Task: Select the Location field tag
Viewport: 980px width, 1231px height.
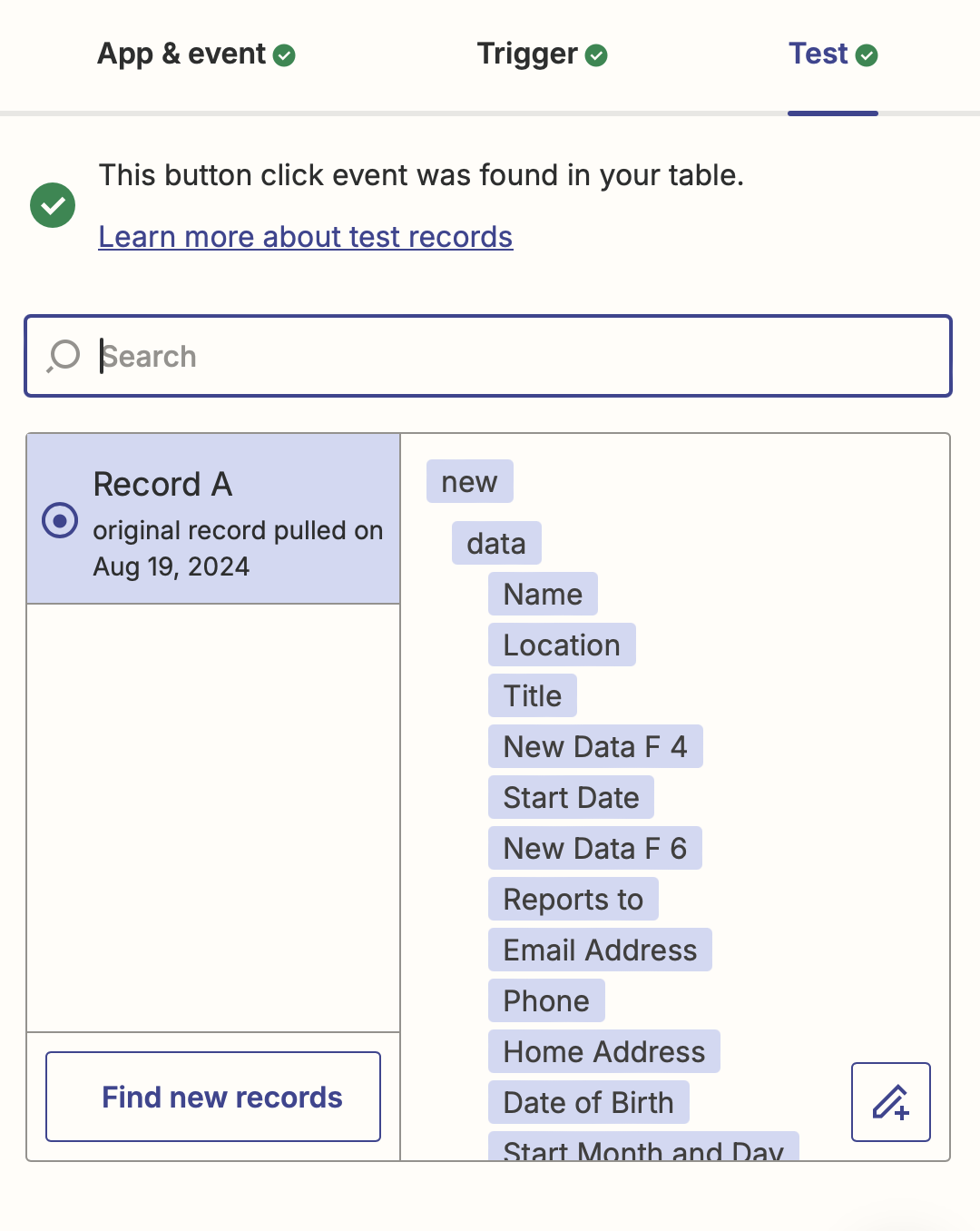Action: tap(562, 645)
